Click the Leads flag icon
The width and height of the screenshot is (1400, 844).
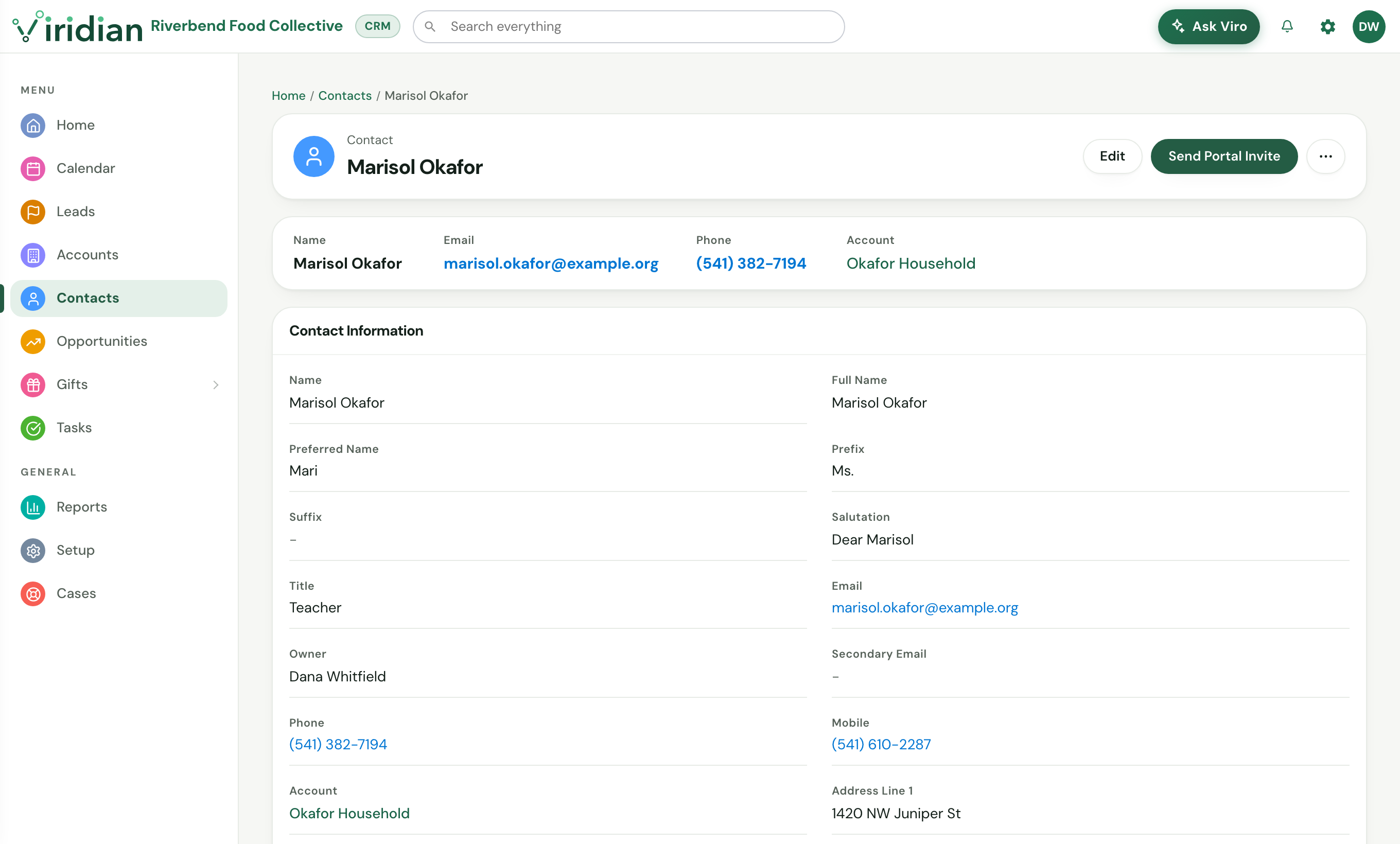pyautogui.click(x=33, y=212)
